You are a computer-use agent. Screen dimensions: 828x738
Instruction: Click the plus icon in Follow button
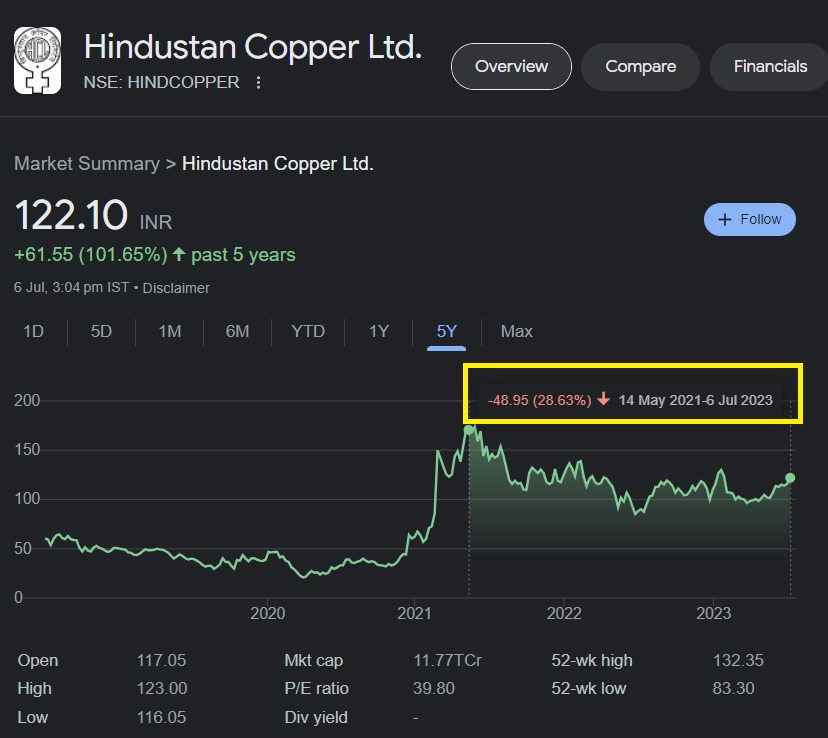pos(725,220)
